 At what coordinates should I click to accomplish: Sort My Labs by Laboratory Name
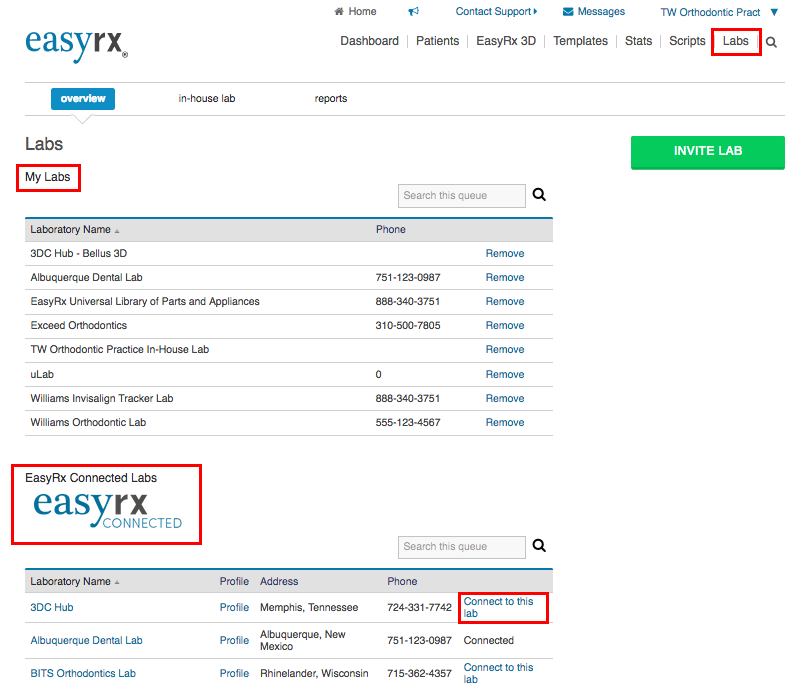point(75,229)
